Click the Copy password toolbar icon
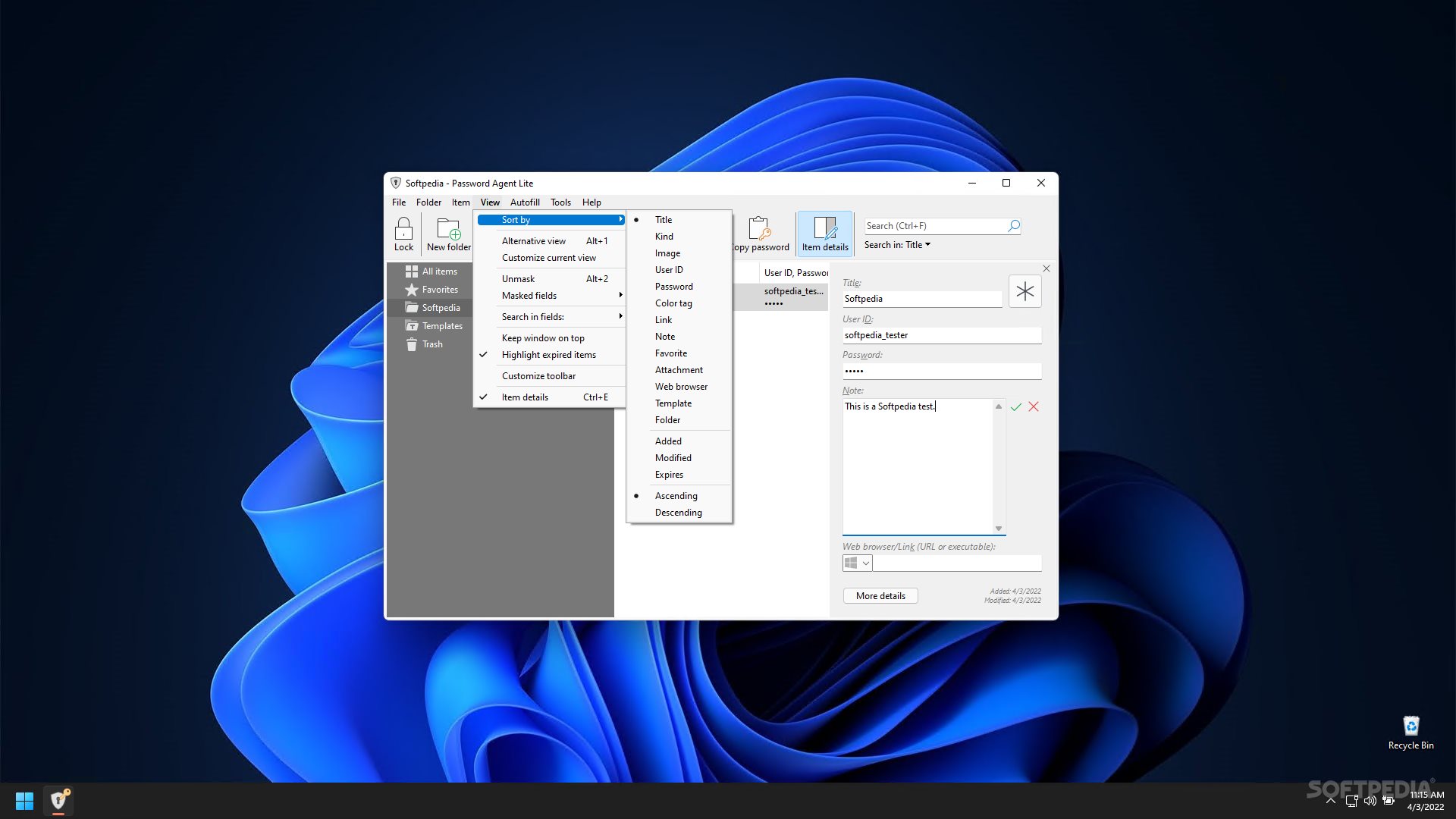The height and width of the screenshot is (819, 1456). (x=761, y=234)
